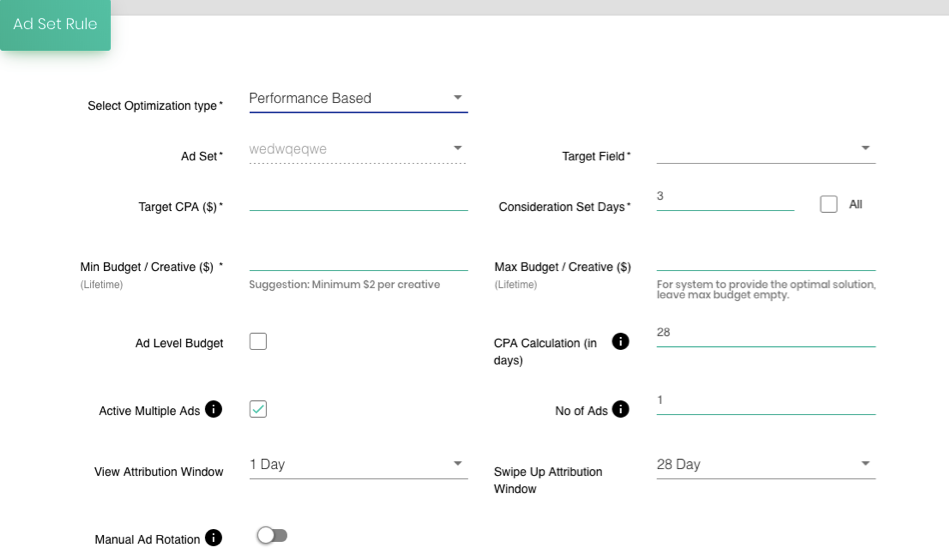Click the Min Budget / Creative input field
The width and height of the screenshot is (949, 552).
point(358,260)
